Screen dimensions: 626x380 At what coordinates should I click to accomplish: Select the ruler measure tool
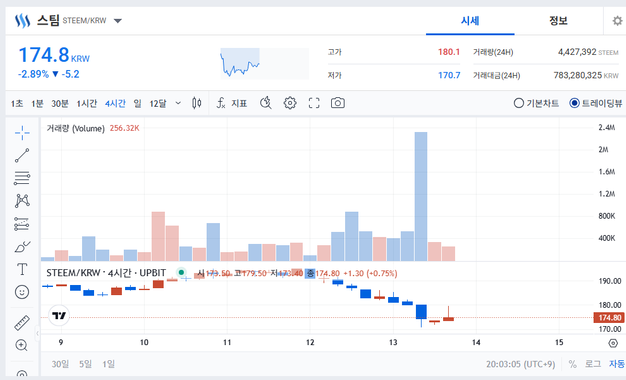point(22,323)
